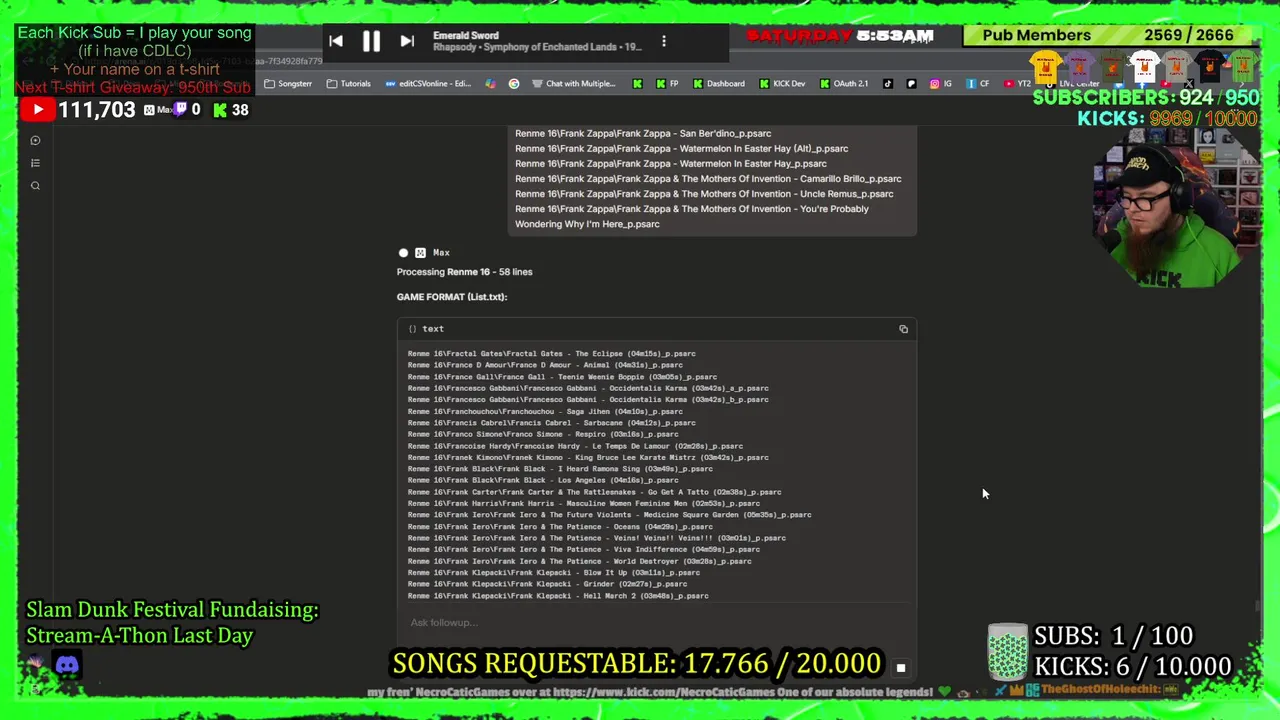
Task: Open the Instagram IG bookmark
Action: [941, 84]
